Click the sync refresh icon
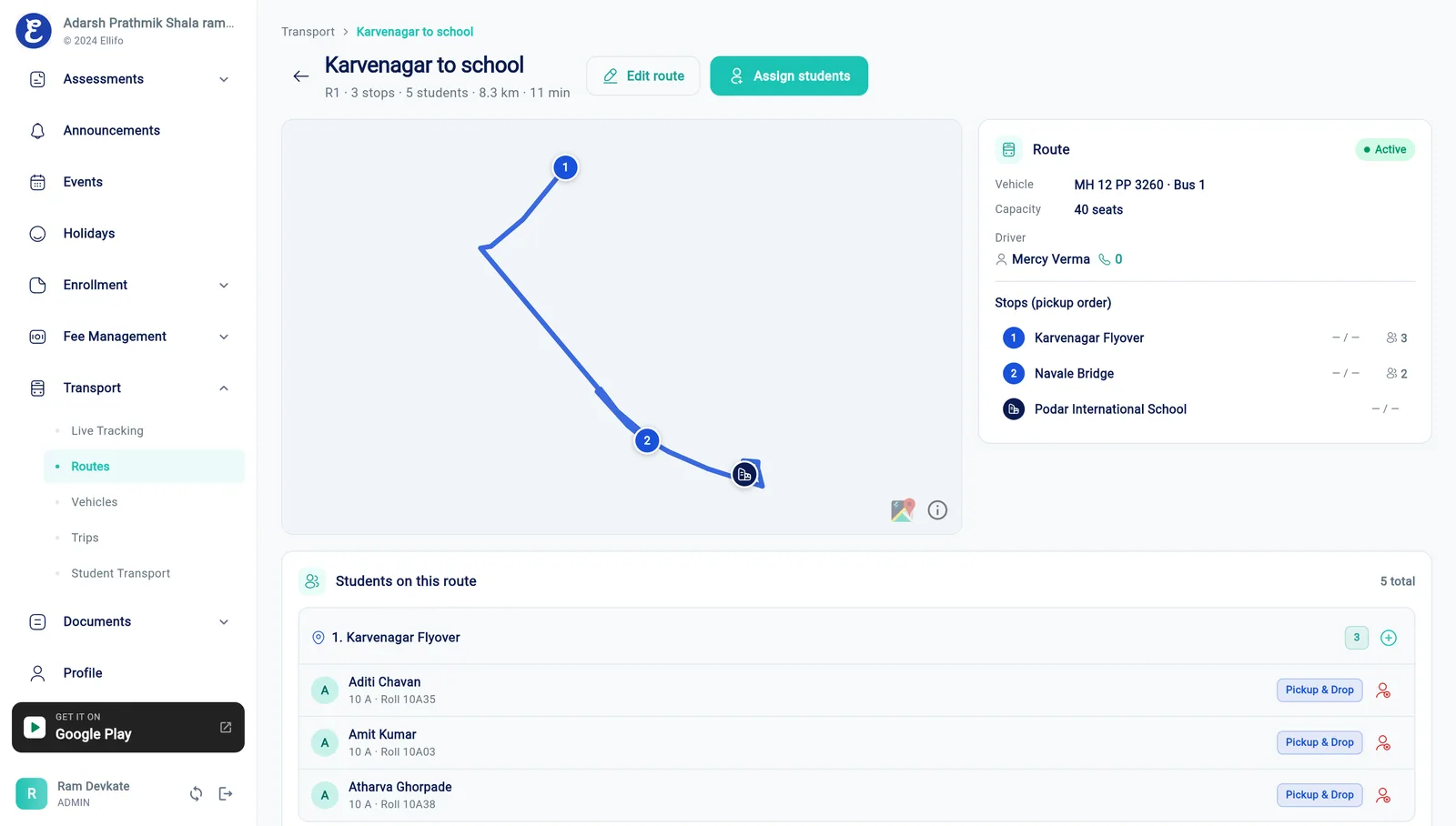1456x826 pixels. point(196,794)
